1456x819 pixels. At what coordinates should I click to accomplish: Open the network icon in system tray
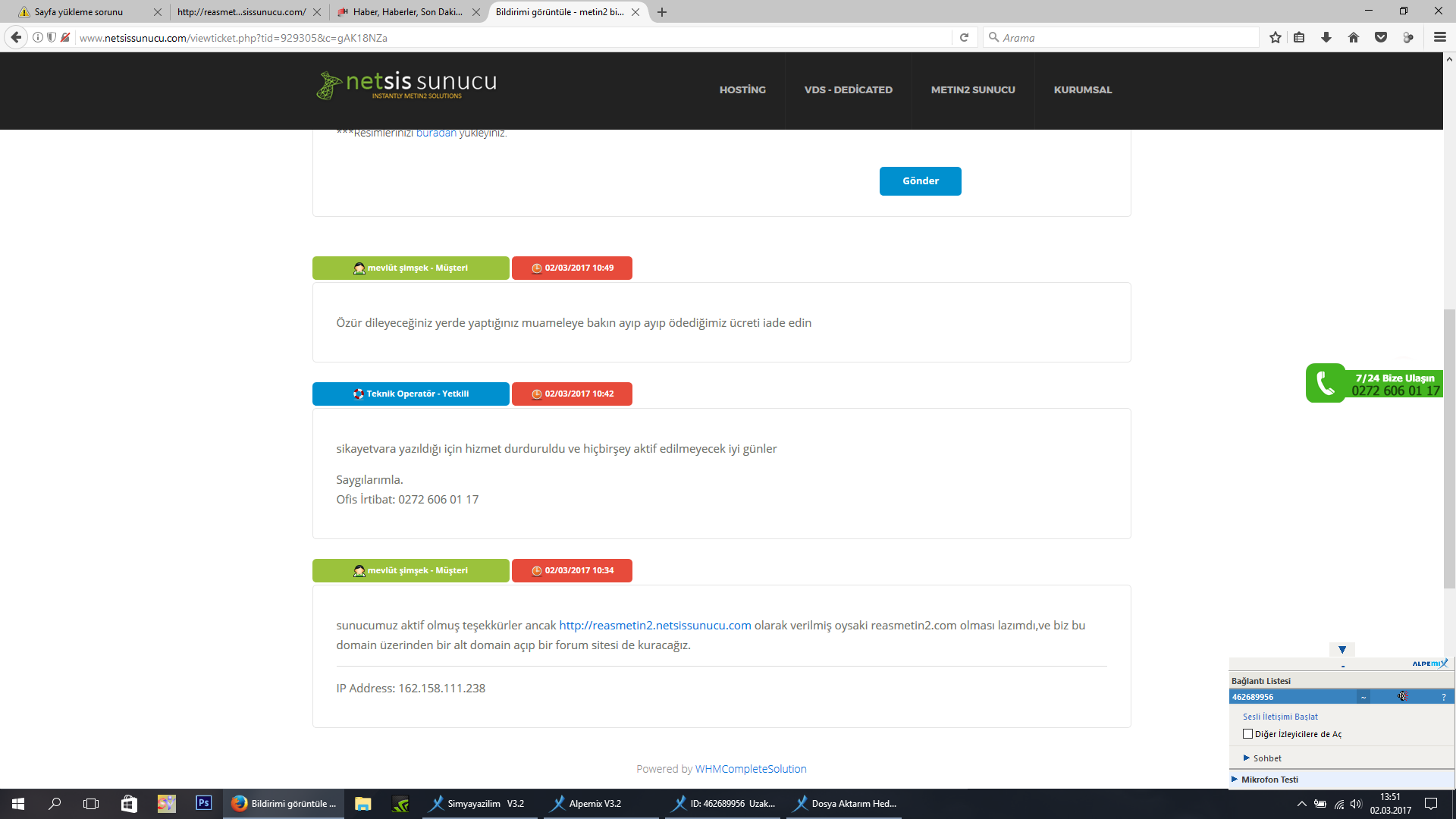pyautogui.click(x=1339, y=804)
